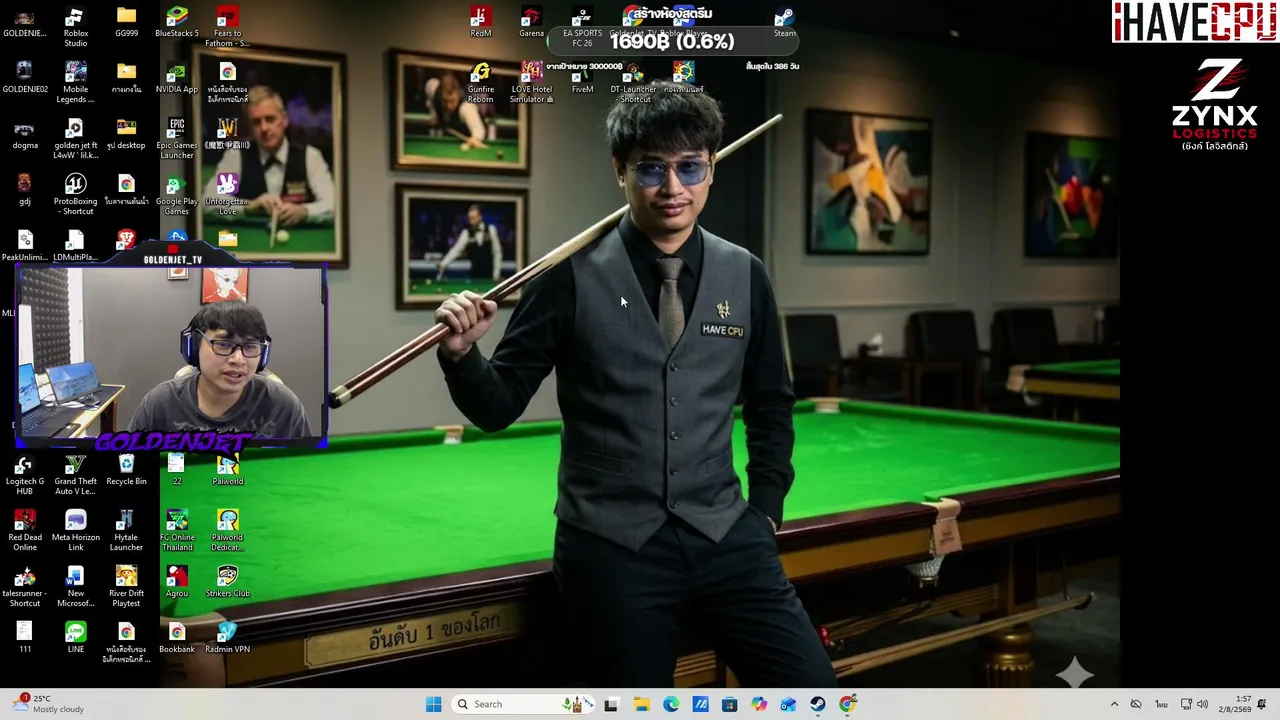Screen dimensions: 1280x720
Task: Open the "golden jet ft L4wW" media file
Action: click(75, 139)
